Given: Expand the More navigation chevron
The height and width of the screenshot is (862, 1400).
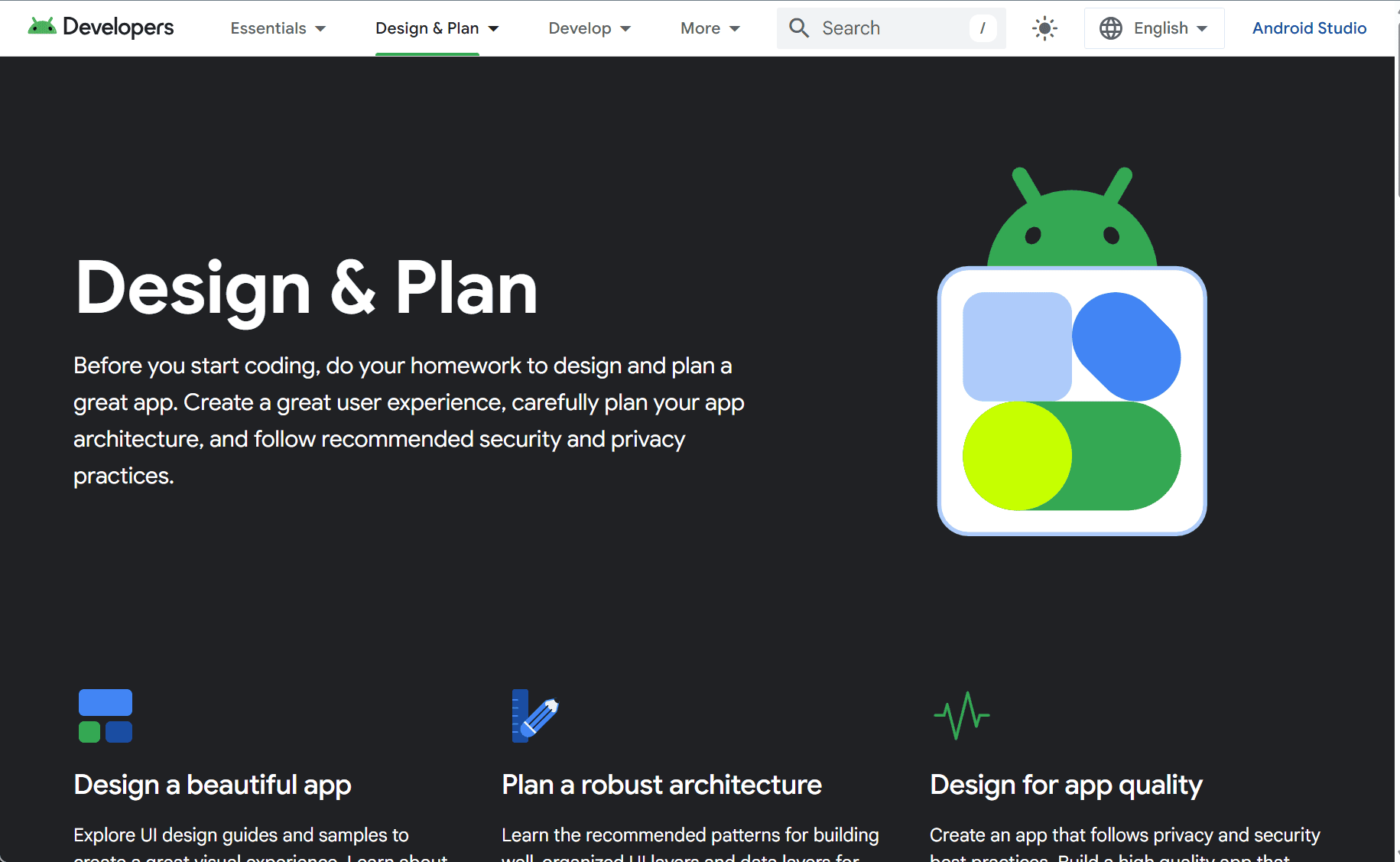Looking at the screenshot, I should click(x=735, y=28).
